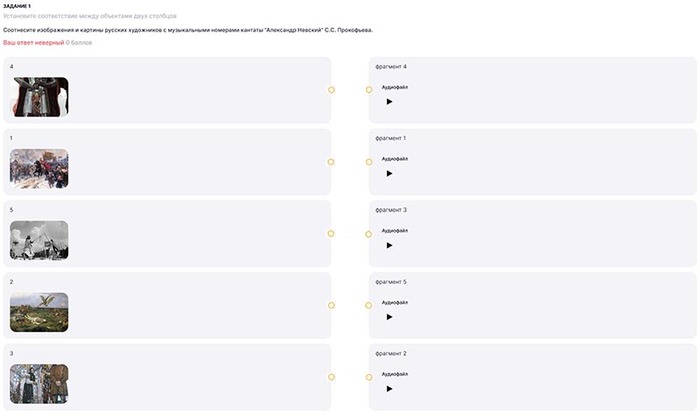Select connector circle beside фрагмент 2
The image size is (700, 417).
pos(368,377)
